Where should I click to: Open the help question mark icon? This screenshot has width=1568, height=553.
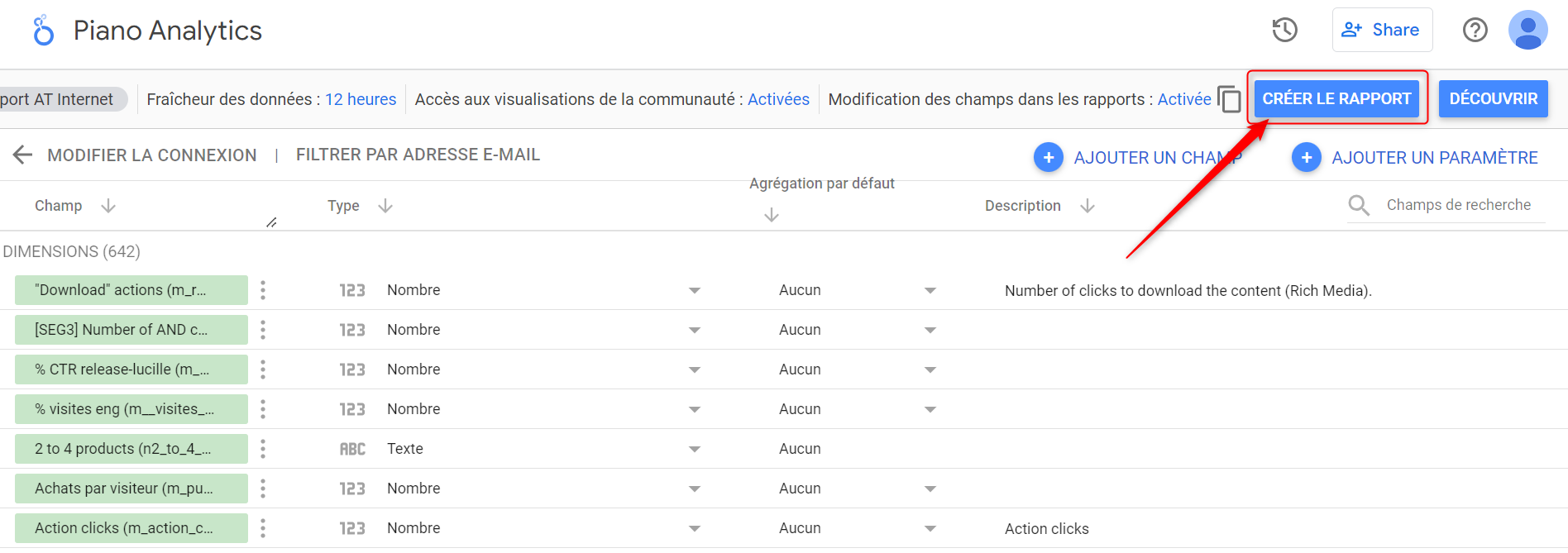[1475, 31]
